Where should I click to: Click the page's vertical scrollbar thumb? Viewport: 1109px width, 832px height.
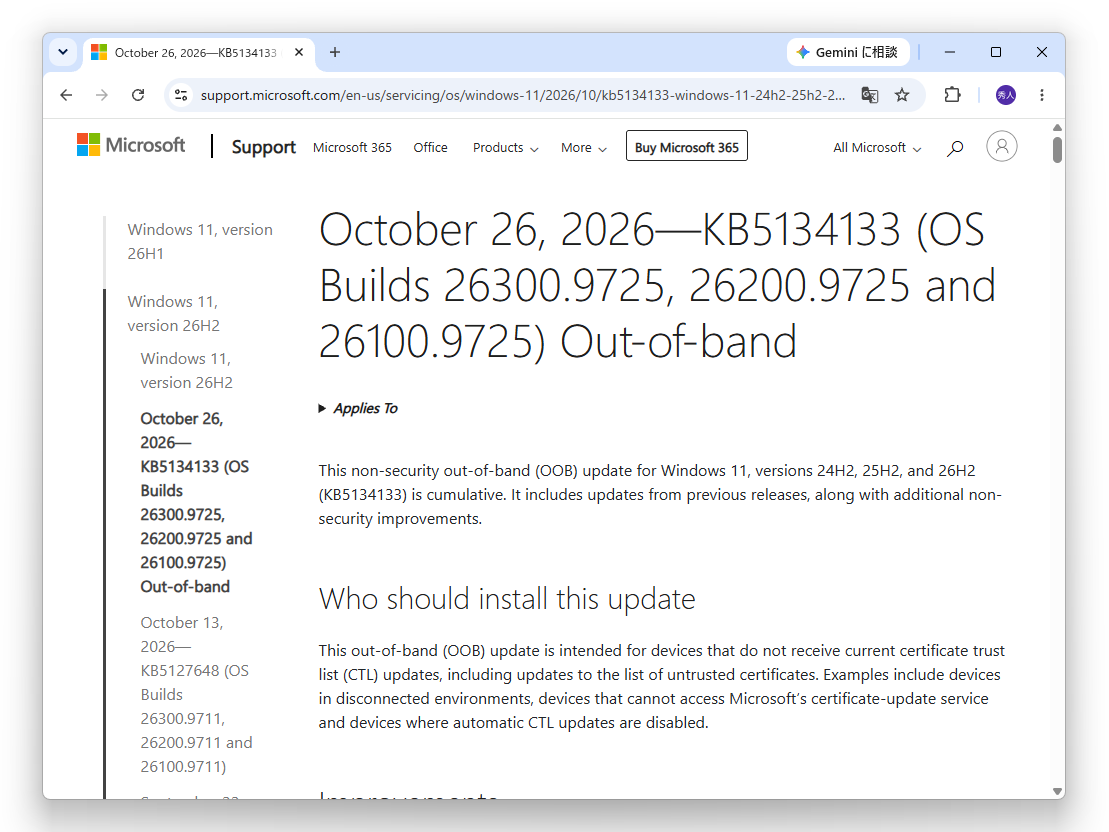[1057, 149]
